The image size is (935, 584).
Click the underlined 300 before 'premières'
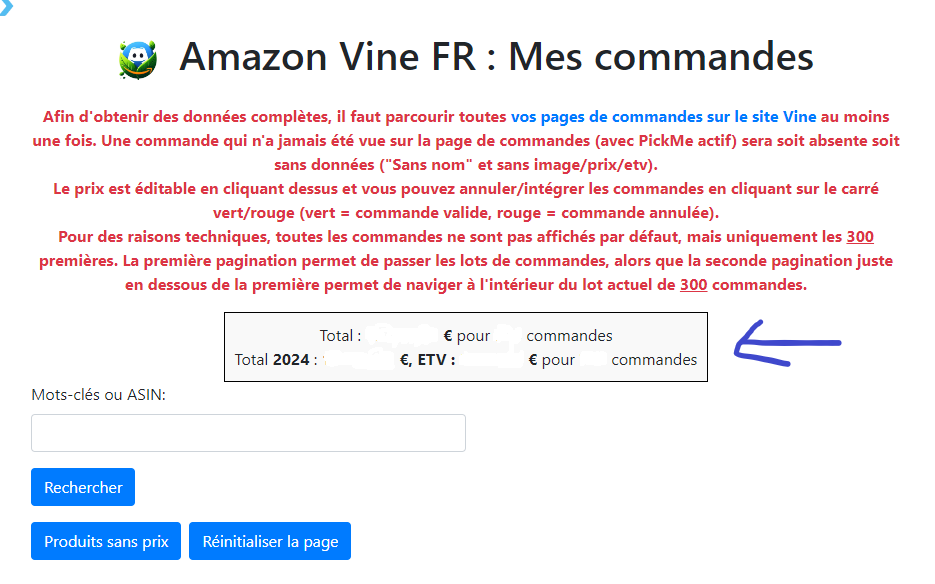coord(860,237)
